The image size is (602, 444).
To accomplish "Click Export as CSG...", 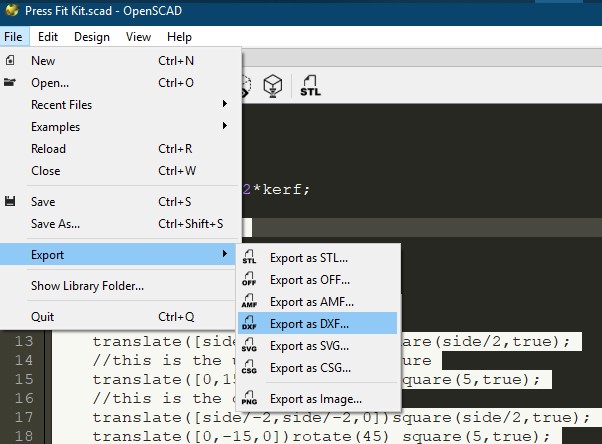I will [318, 368].
